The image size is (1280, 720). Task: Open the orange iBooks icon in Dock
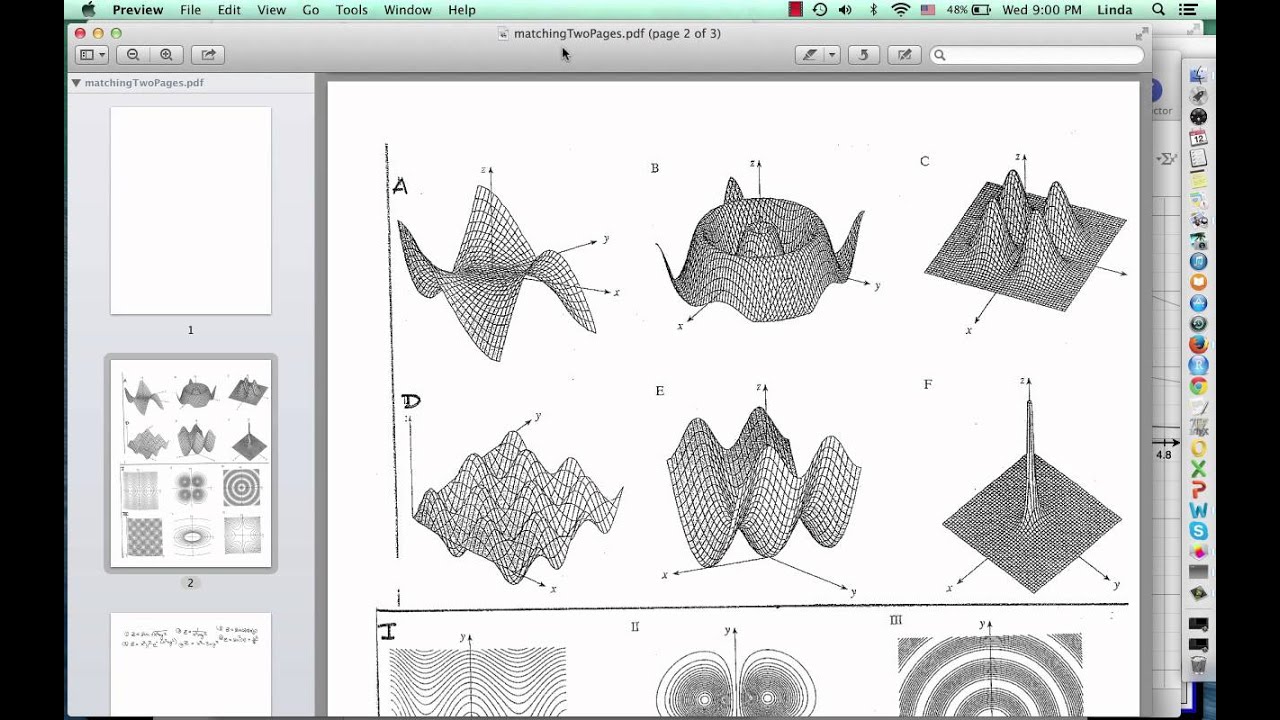pyautogui.click(x=1198, y=283)
